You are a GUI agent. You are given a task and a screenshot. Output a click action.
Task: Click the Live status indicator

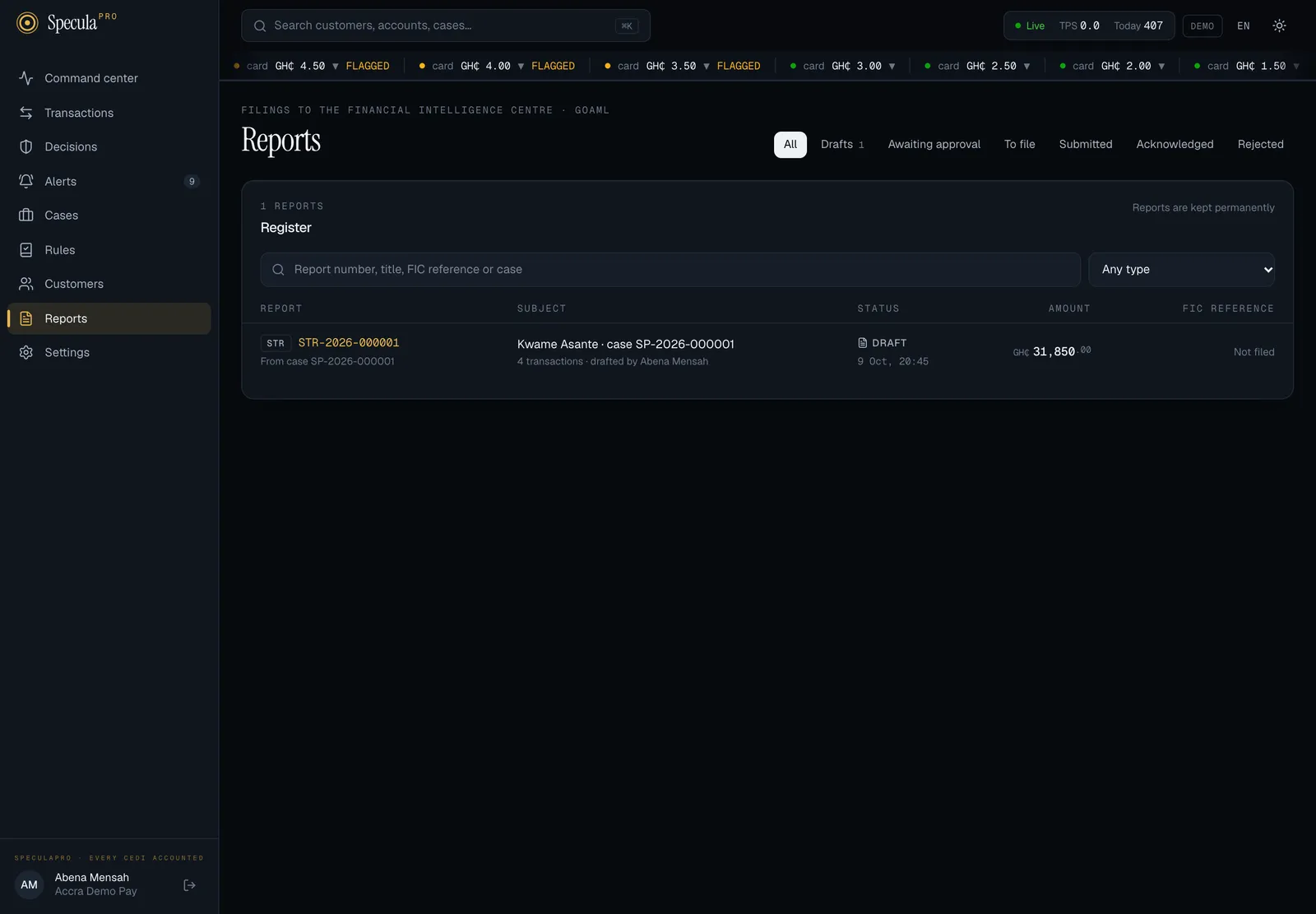[x=1030, y=26]
